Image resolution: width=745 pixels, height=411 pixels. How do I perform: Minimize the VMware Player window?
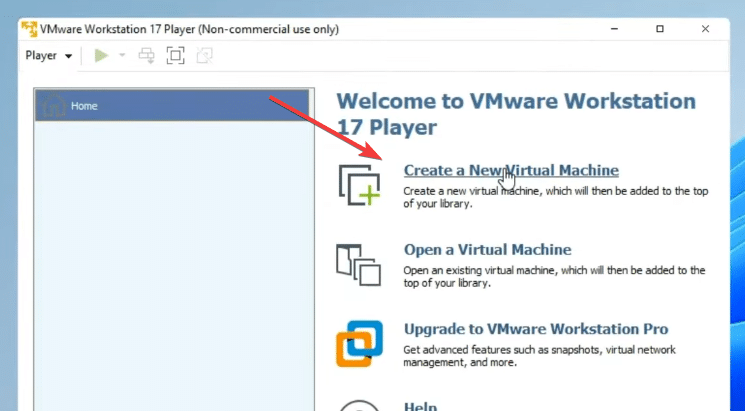(x=614, y=29)
